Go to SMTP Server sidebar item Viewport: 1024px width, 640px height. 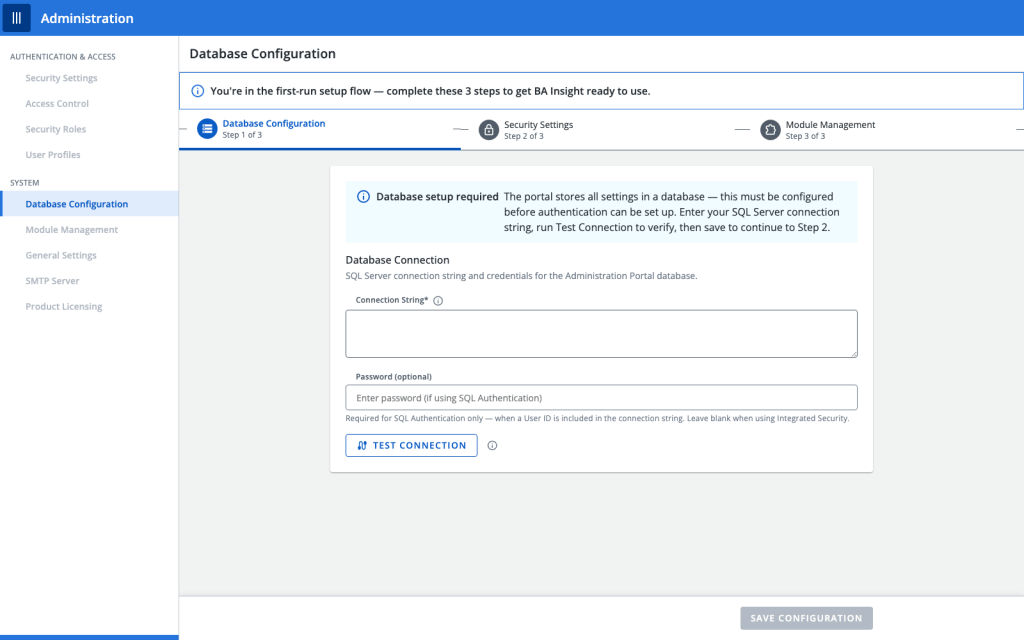89,281
